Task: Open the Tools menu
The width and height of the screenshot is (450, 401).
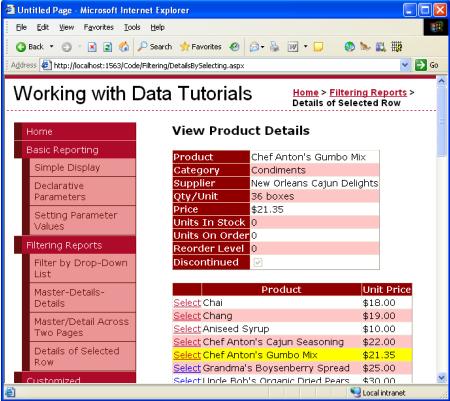Action: (x=132, y=27)
